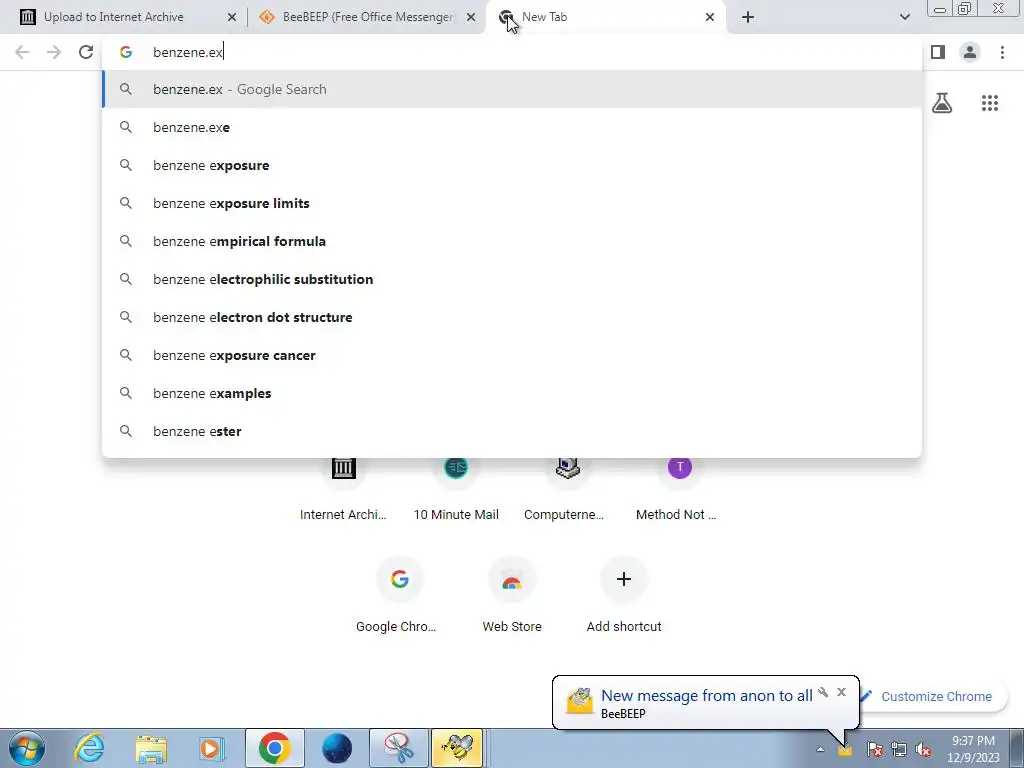Click the wrench icon in BeeBEEP notification
The width and height of the screenshot is (1024, 768).
click(x=823, y=692)
